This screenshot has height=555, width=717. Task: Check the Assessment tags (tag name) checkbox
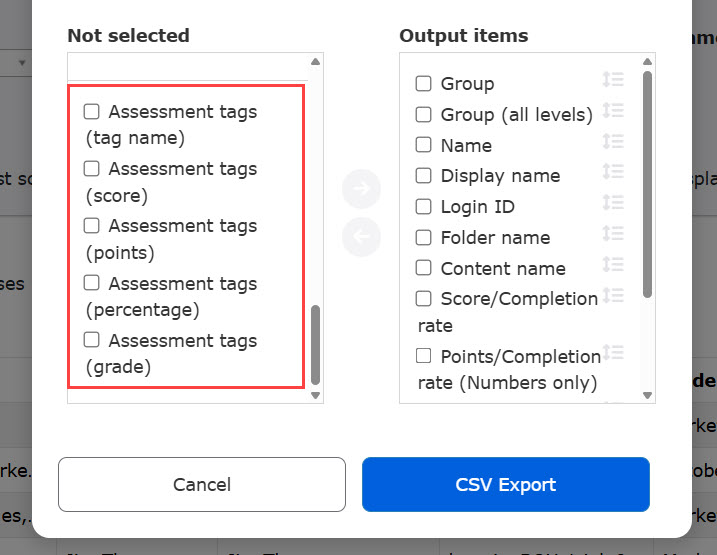92,111
